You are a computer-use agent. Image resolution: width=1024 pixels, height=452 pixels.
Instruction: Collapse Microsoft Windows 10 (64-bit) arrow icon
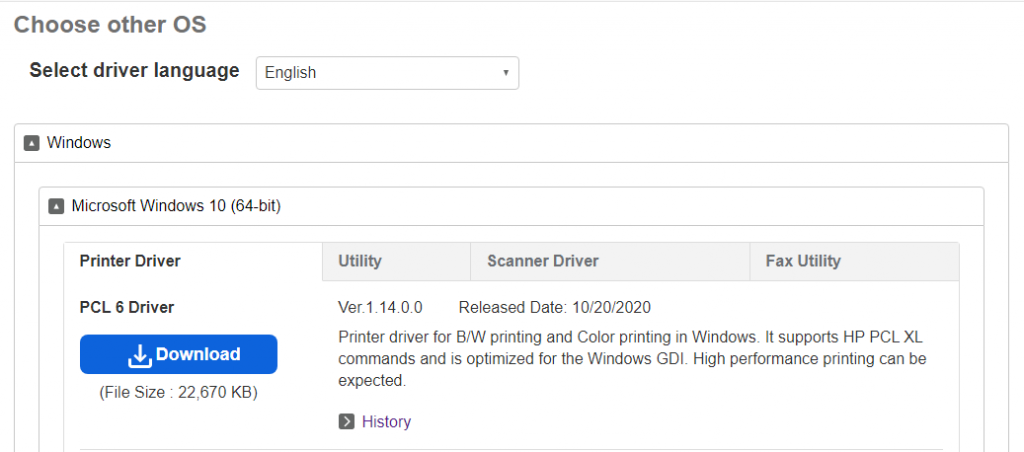[x=56, y=206]
